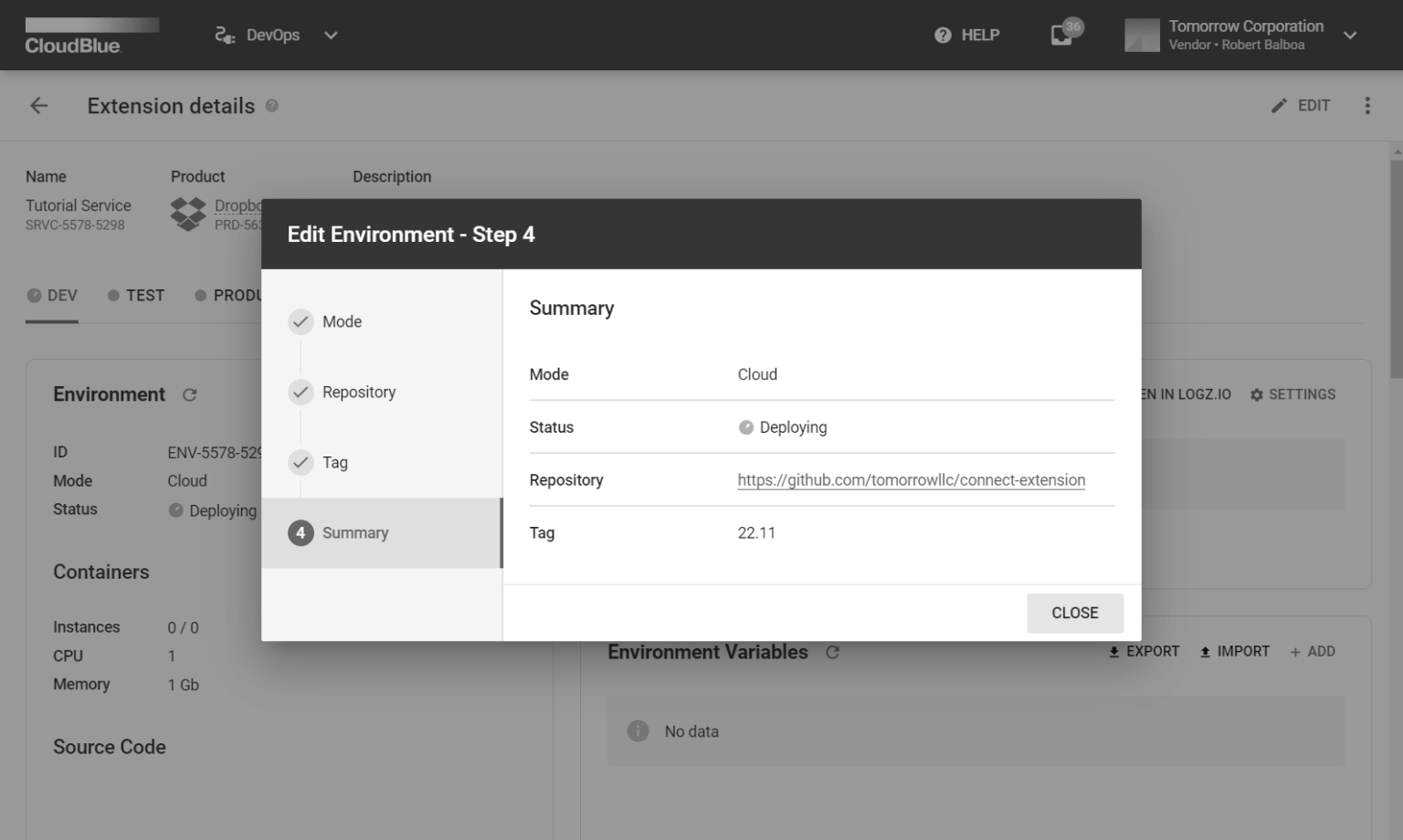Click EXPORT environment variables
Image resolution: width=1403 pixels, height=840 pixels.
(x=1144, y=651)
